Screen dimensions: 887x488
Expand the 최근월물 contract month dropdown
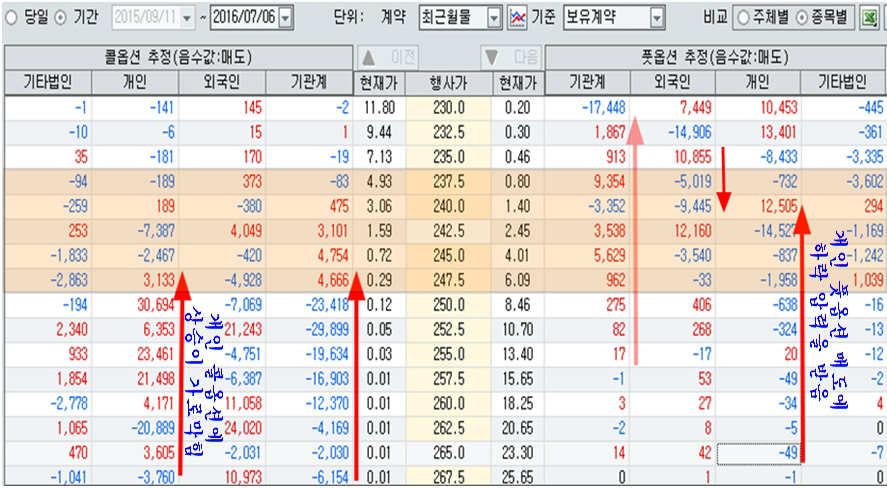tap(494, 18)
